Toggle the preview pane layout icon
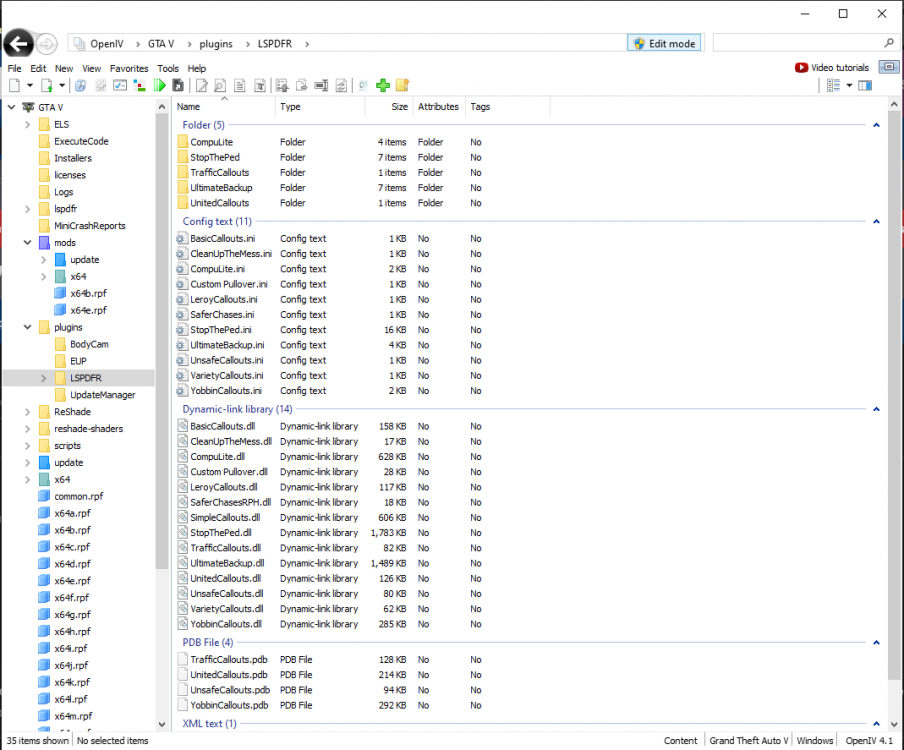904x750 pixels. pyautogui.click(x=865, y=86)
